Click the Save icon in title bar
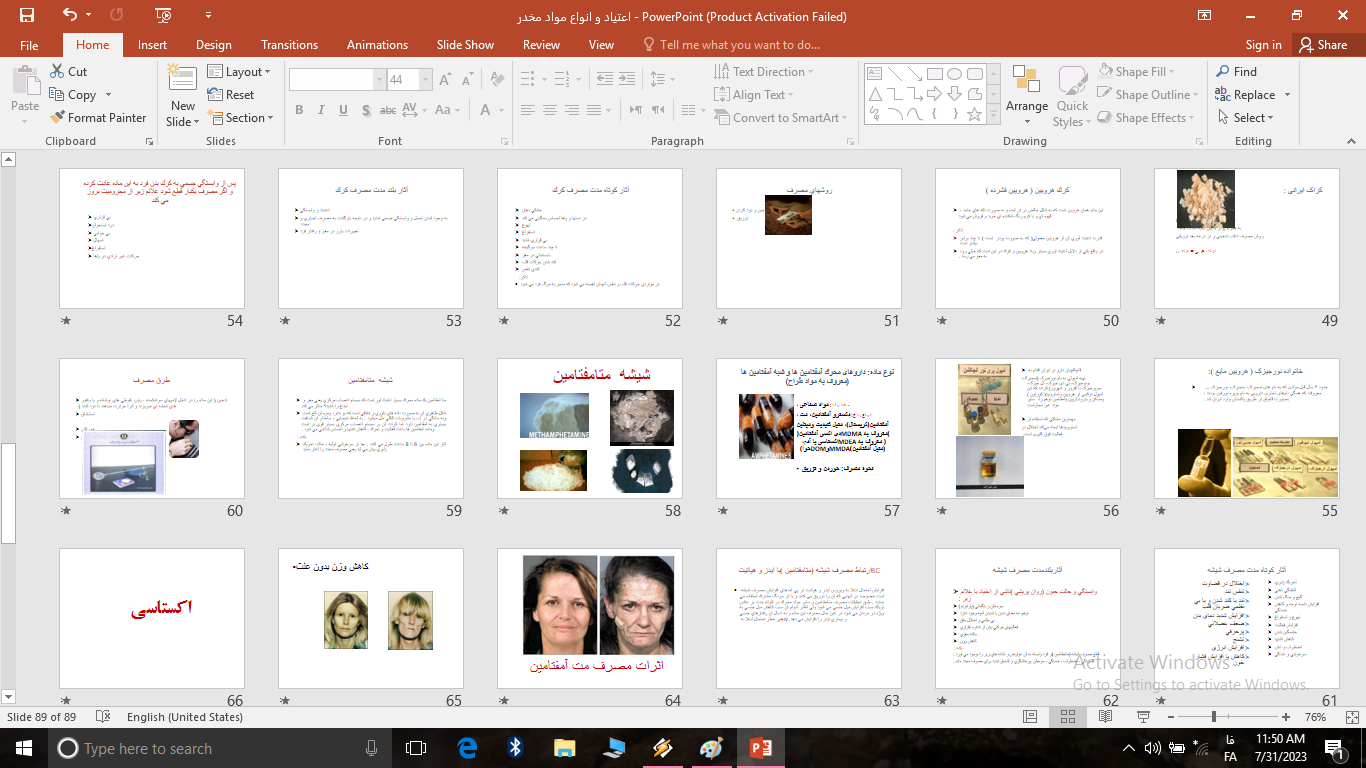Image resolution: width=1366 pixels, height=768 pixels. (27, 15)
